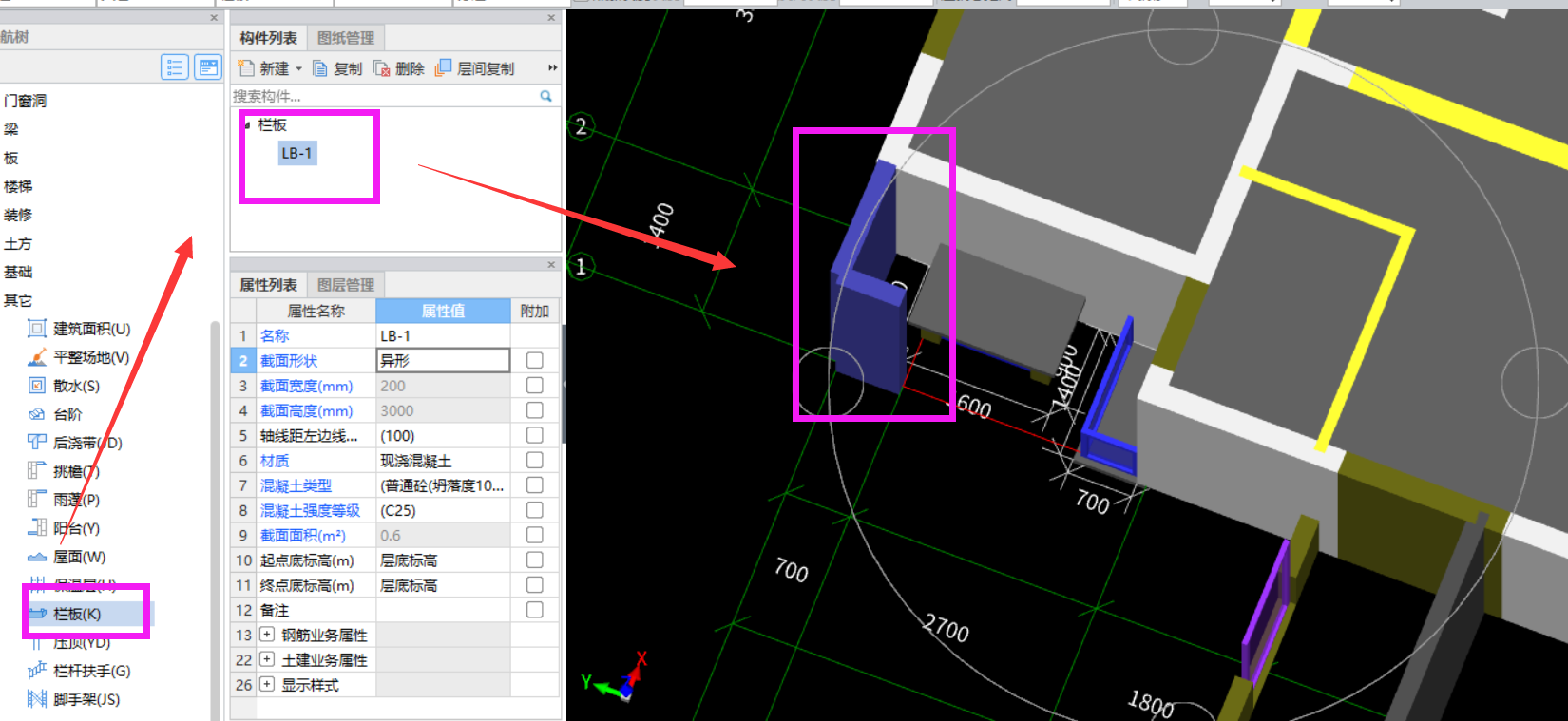Show more toolbar options via » arrow
Viewport: 1568px width, 721px height.
(x=552, y=68)
